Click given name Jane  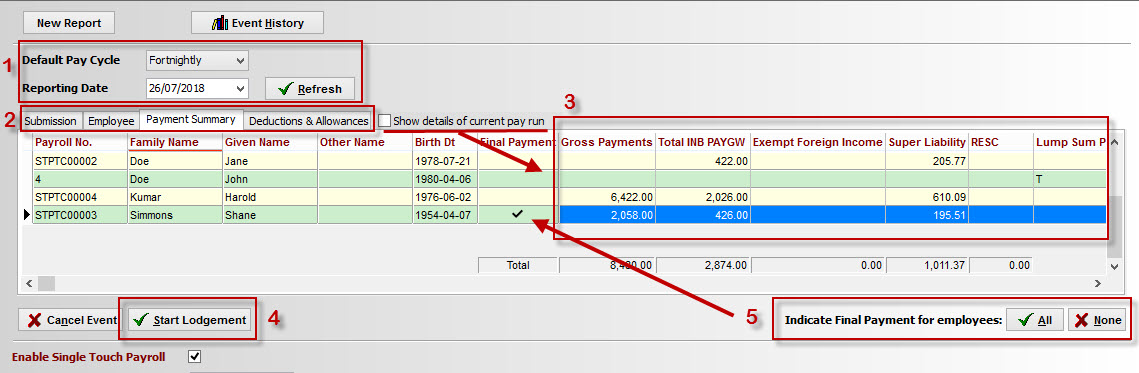click(270, 161)
